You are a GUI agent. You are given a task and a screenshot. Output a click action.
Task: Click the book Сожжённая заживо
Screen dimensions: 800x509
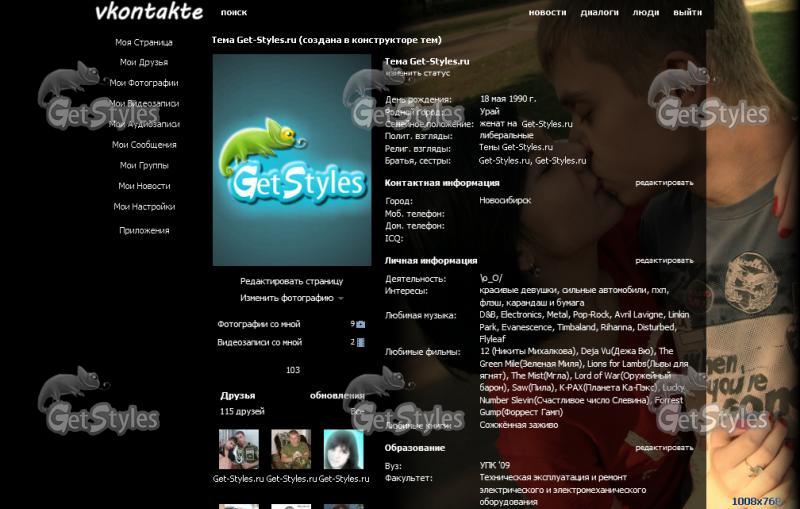518,425
